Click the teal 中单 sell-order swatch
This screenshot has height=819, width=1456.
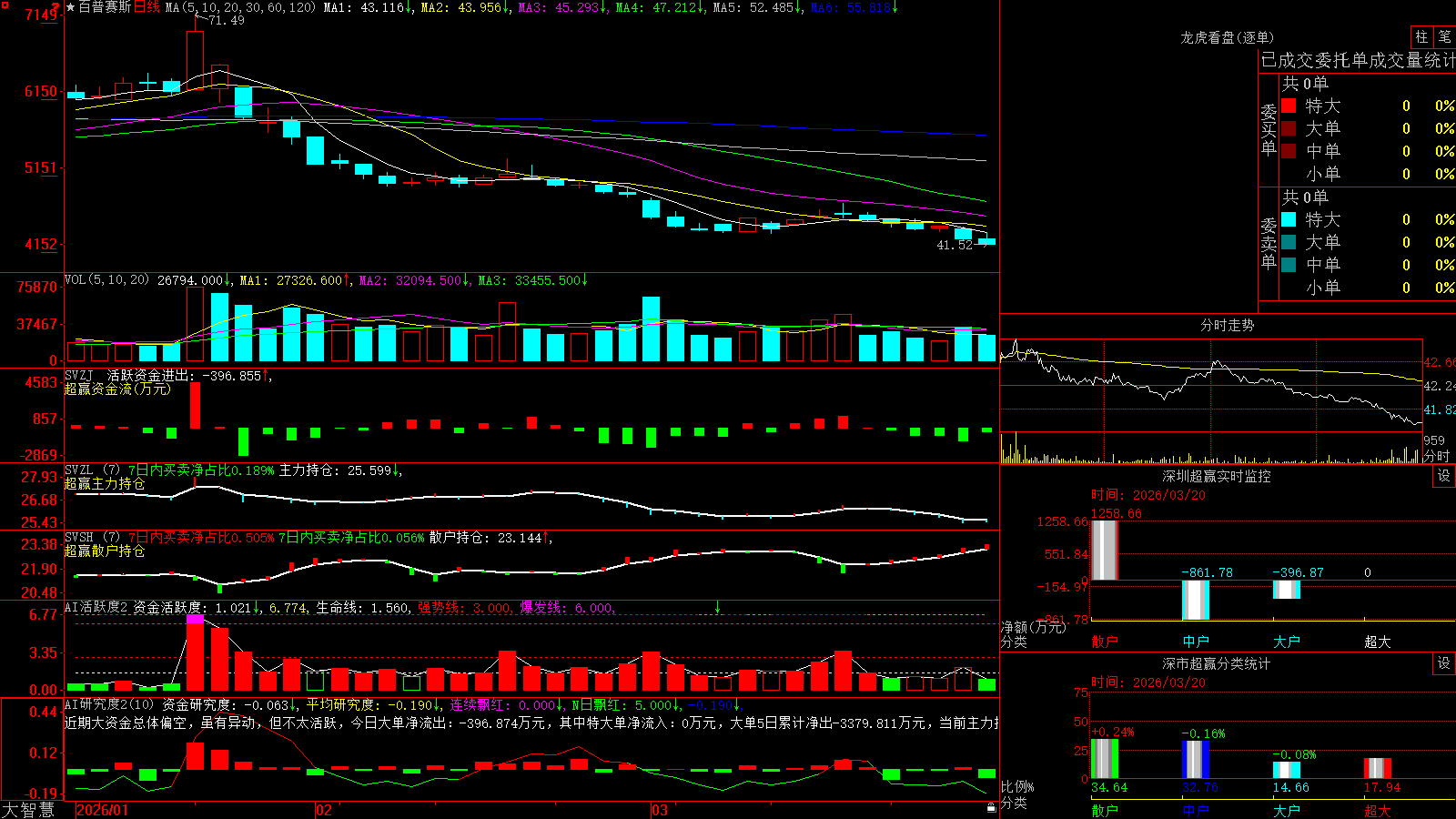click(1289, 265)
